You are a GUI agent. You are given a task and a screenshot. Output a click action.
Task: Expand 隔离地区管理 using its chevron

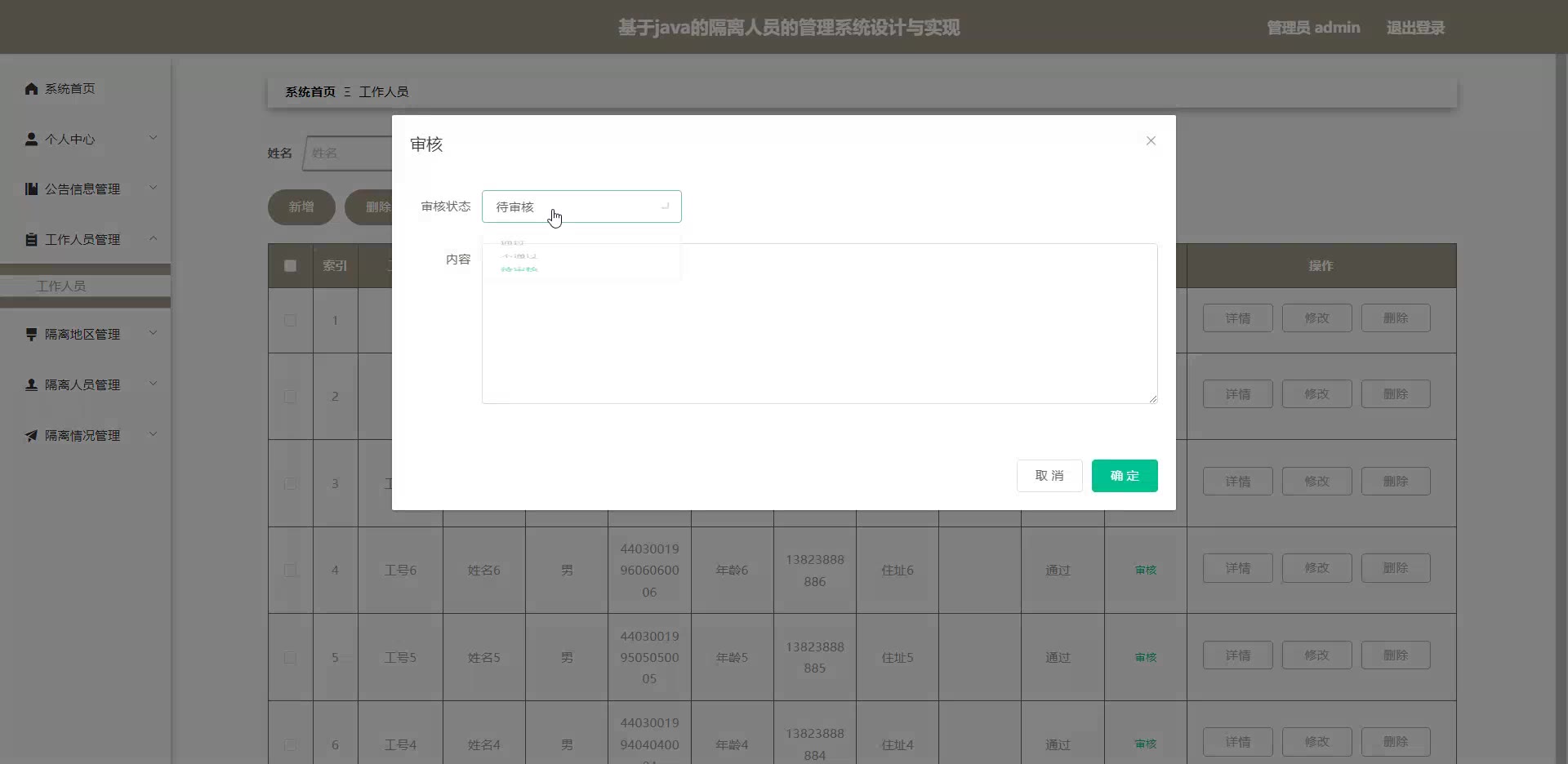(x=153, y=333)
